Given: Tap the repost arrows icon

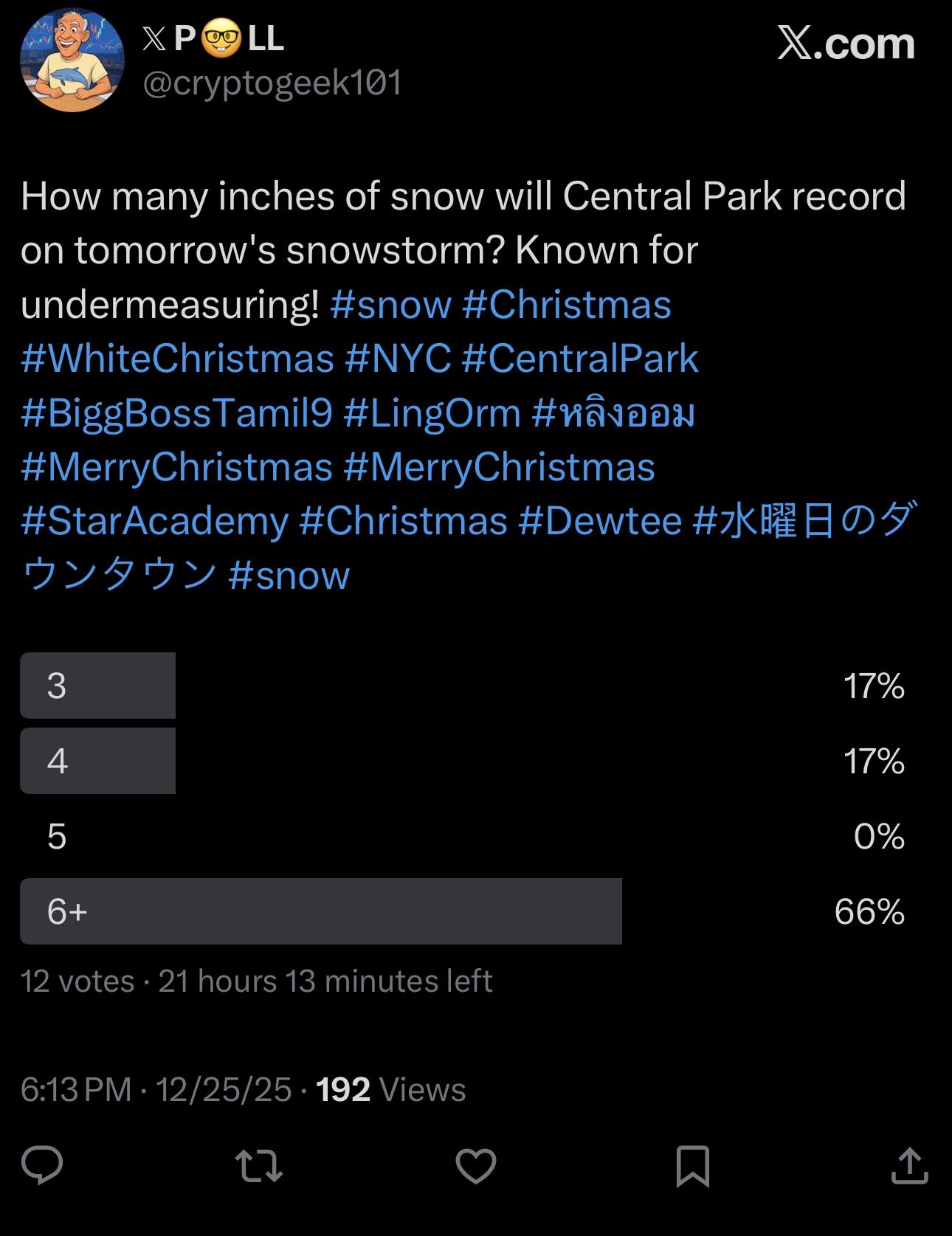Looking at the screenshot, I should pos(258,1166).
